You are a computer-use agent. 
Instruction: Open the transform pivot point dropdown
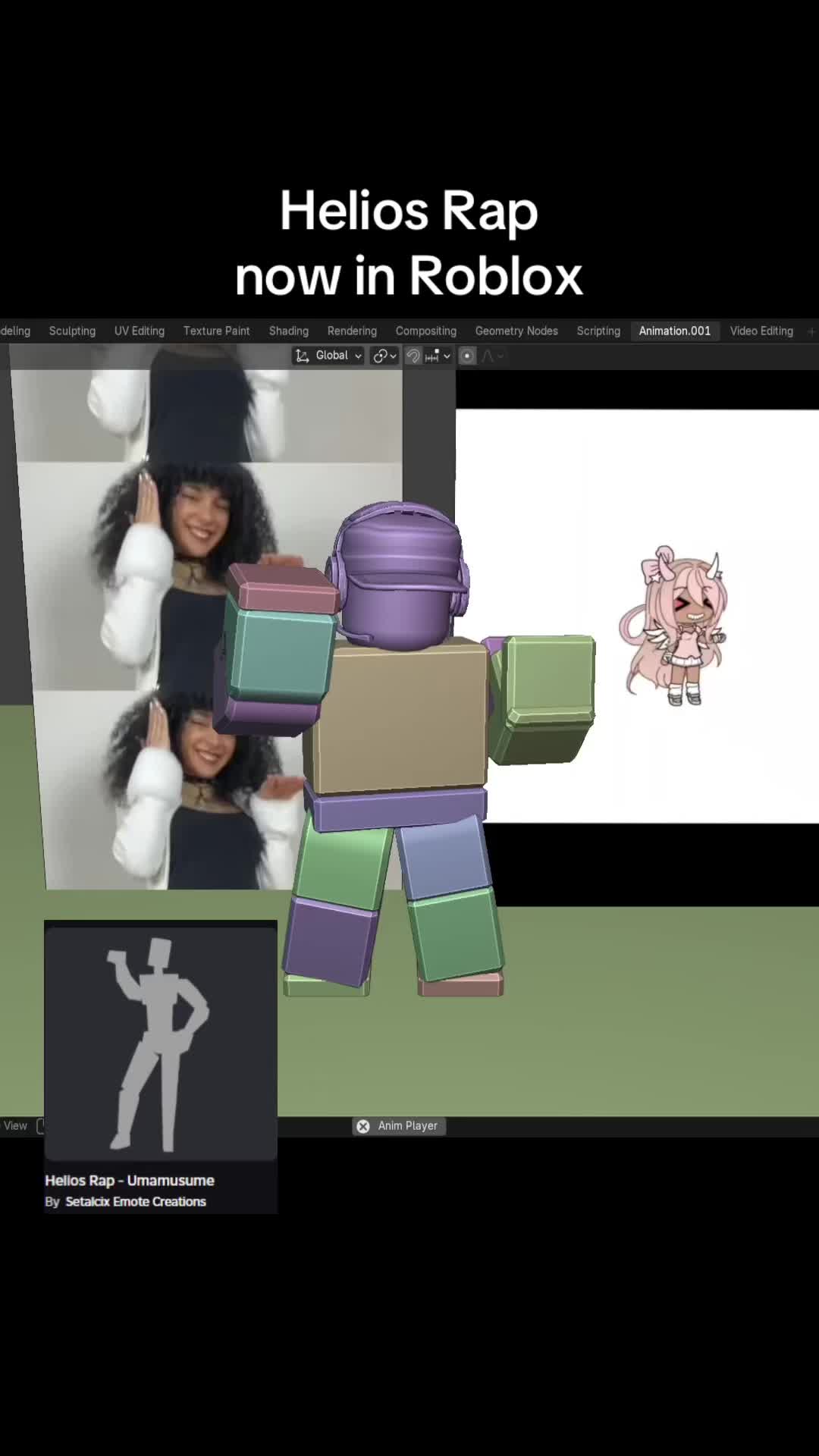[384, 356]
